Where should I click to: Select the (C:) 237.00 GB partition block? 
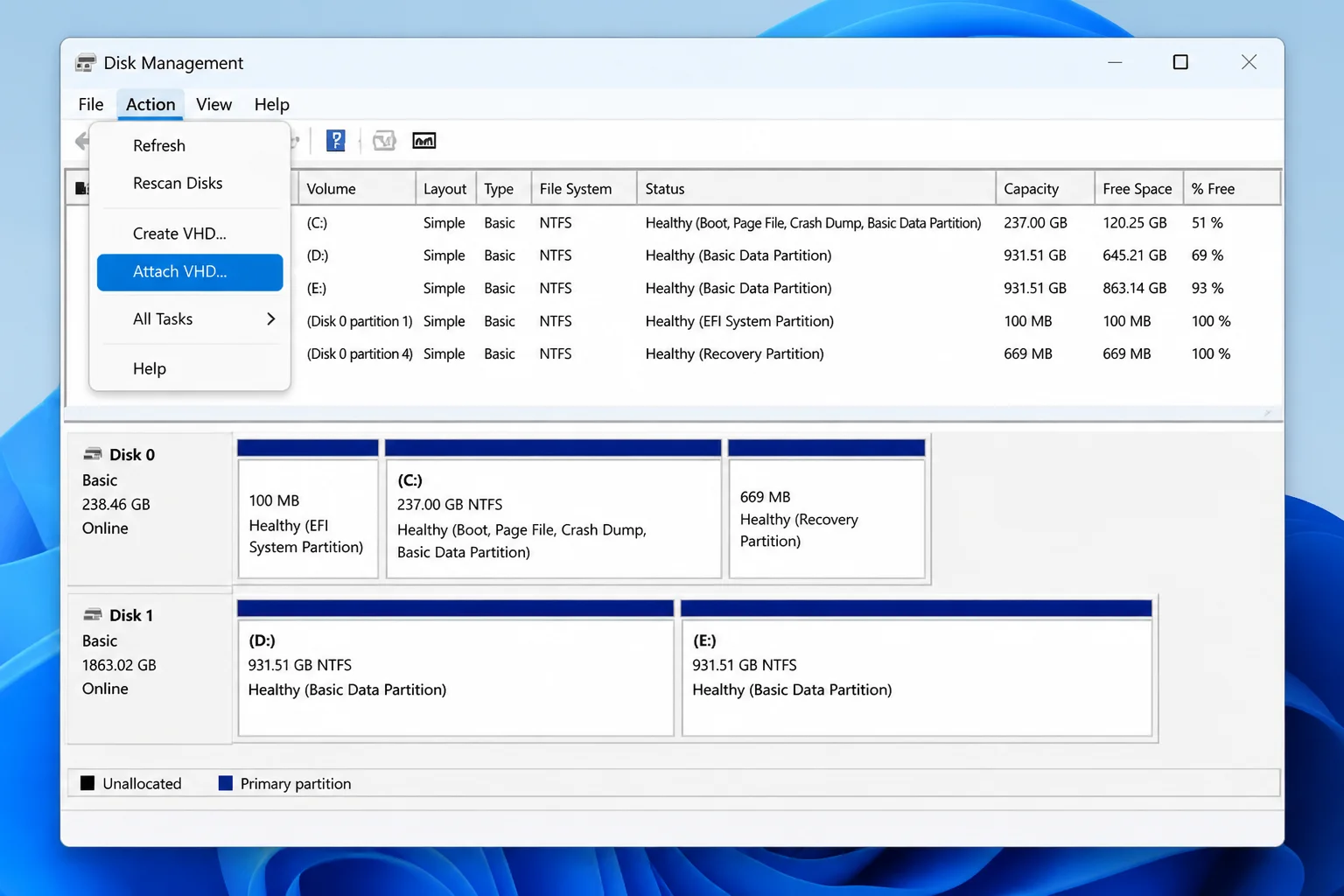(554, 509)
